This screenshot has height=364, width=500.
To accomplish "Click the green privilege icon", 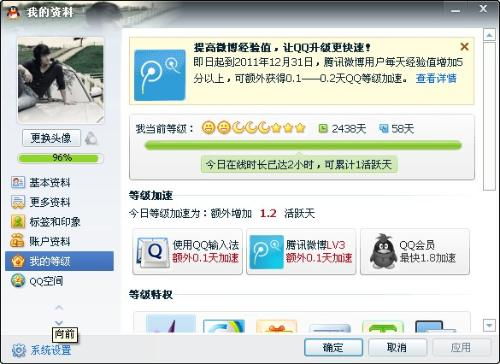I will (x=383, y=327).
